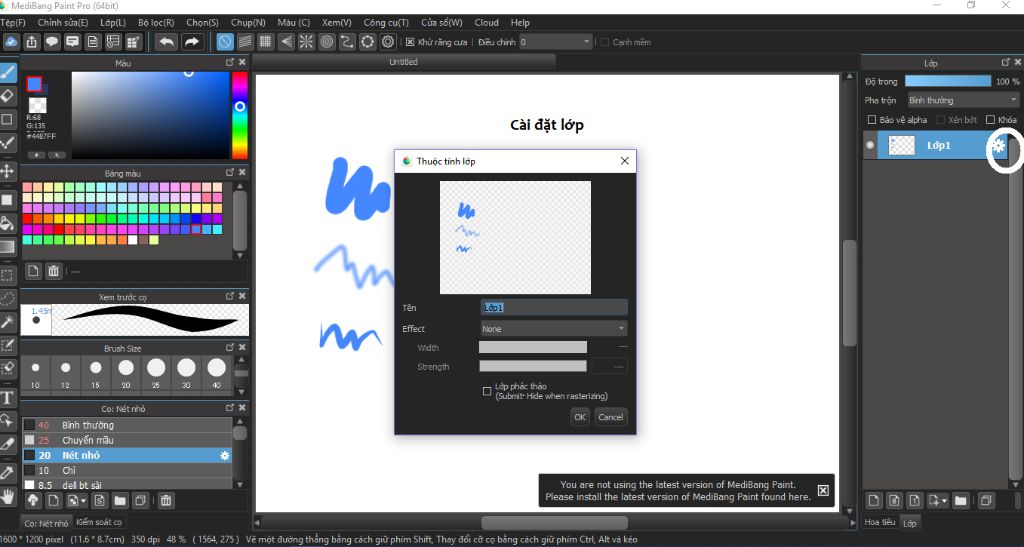Select the Chì brush

click(127, 470)
